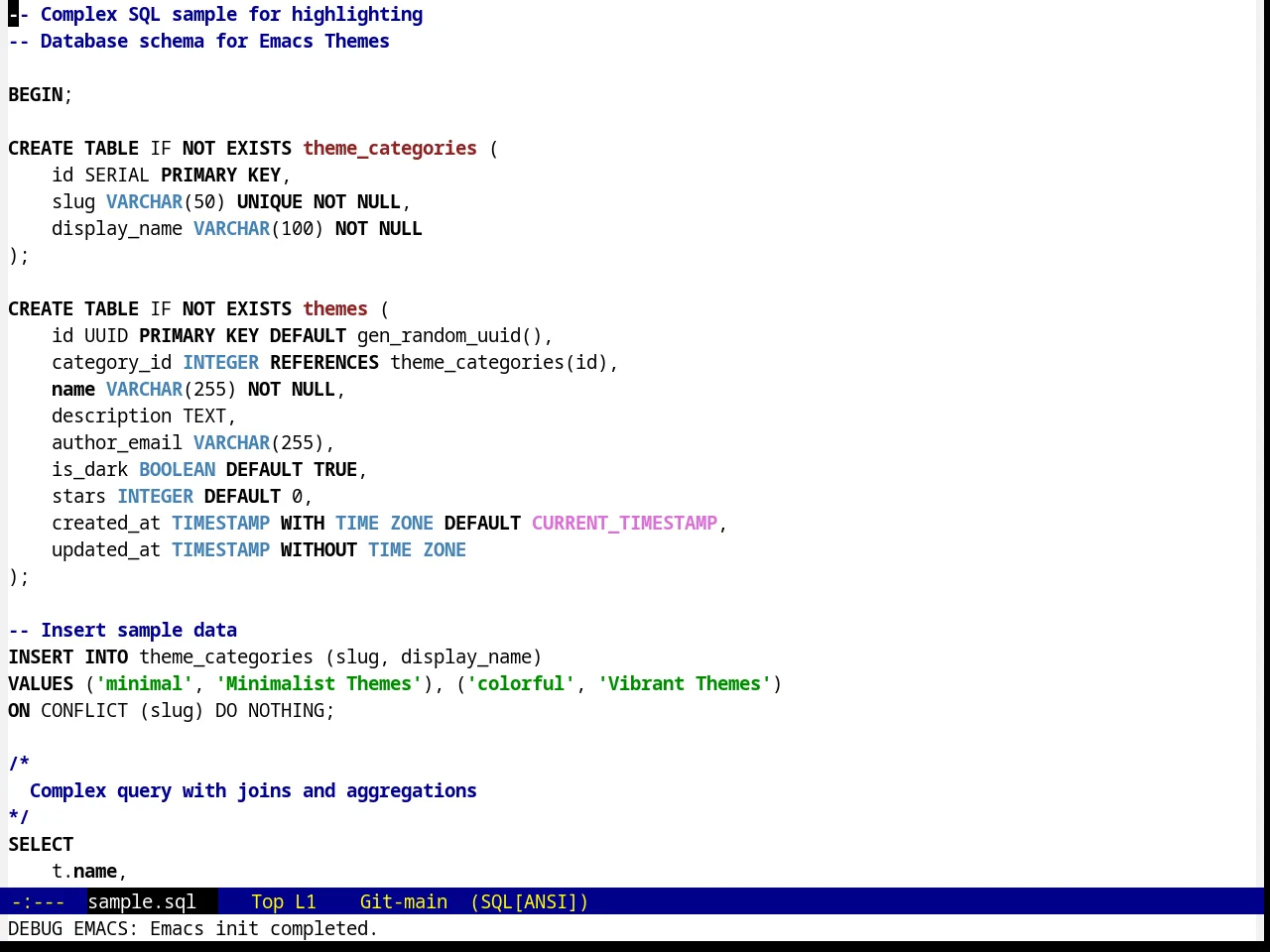This screenshot has height=952, width=1270.
Task: Click the -:--- buffer status indicator
Action: pos(38,901)
